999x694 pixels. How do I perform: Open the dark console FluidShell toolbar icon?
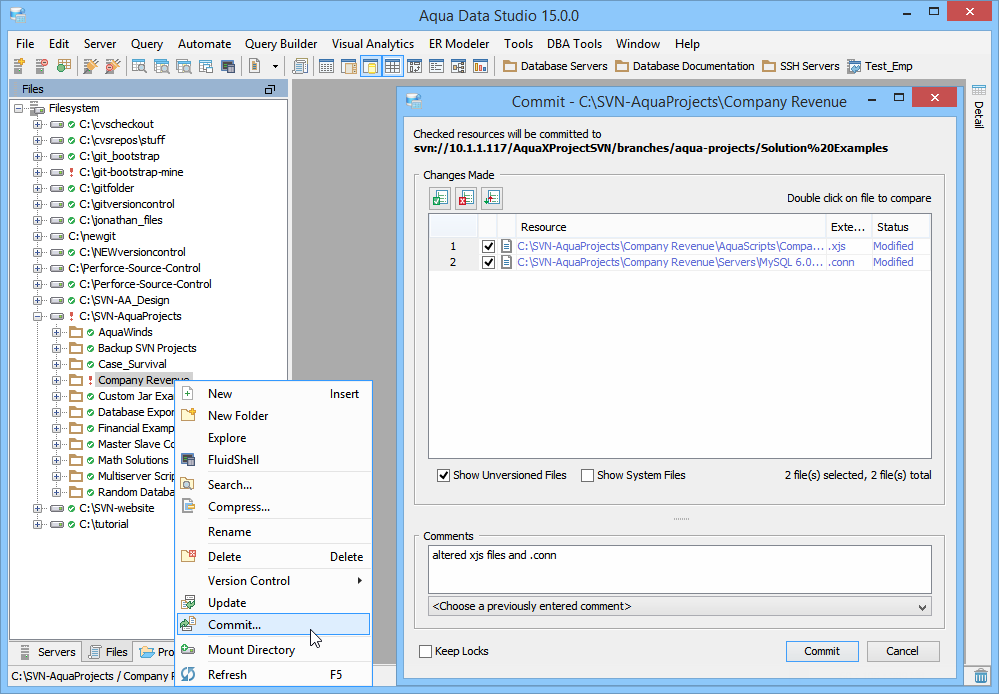pyautogui.click(x=227, y=66)
